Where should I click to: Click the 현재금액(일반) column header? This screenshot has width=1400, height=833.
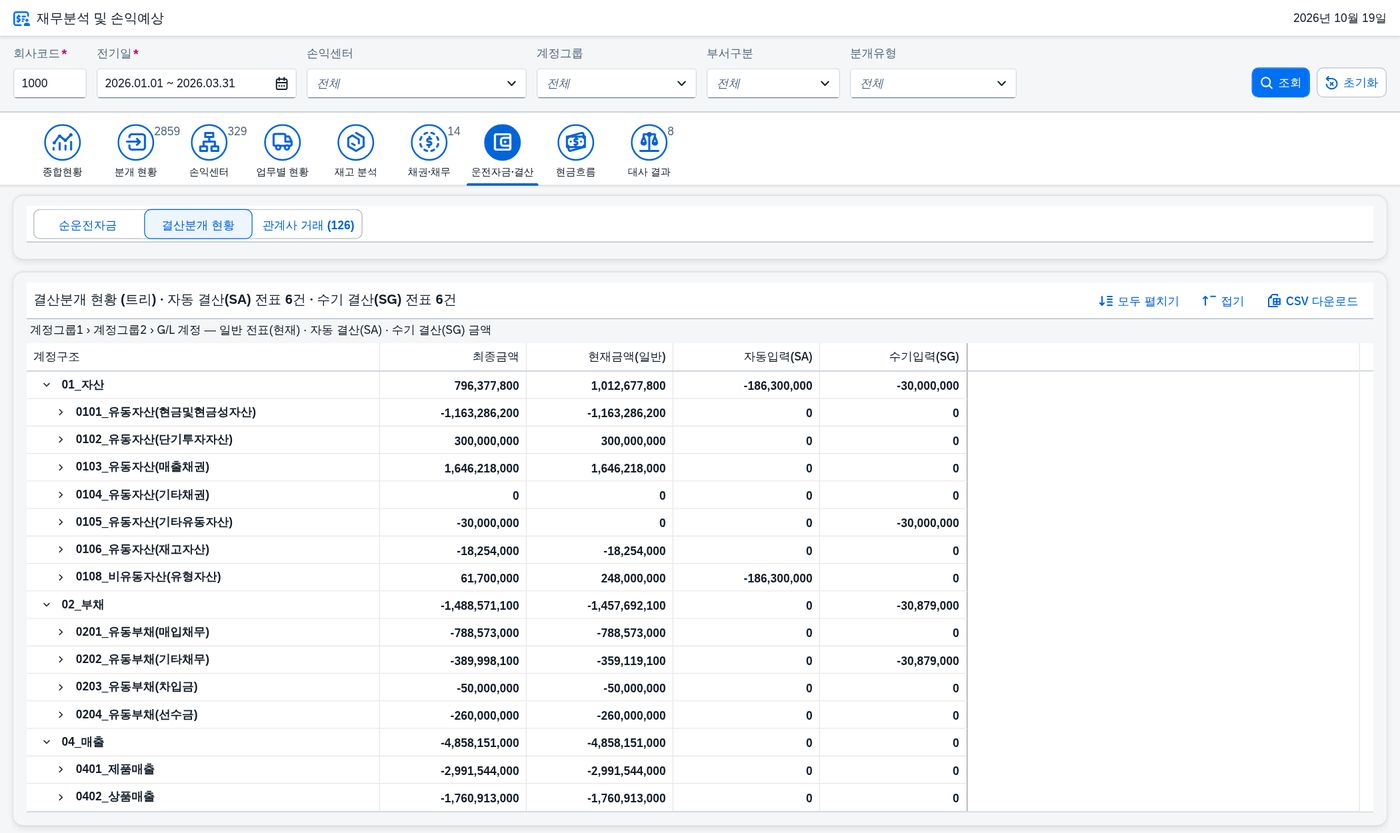tap(600, 357)
